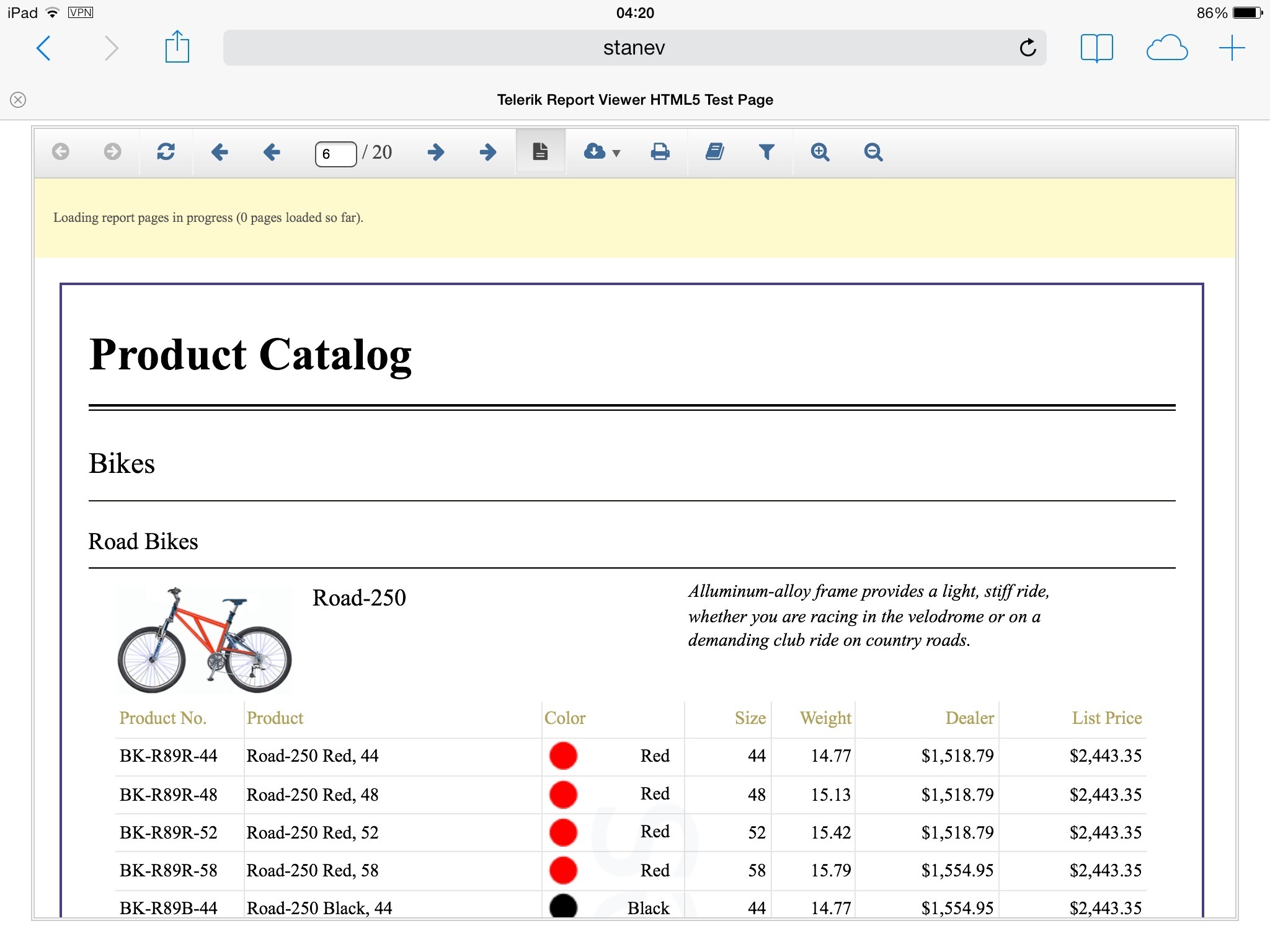Close the Telerik Report Viewer tab

tap(18, 100)
